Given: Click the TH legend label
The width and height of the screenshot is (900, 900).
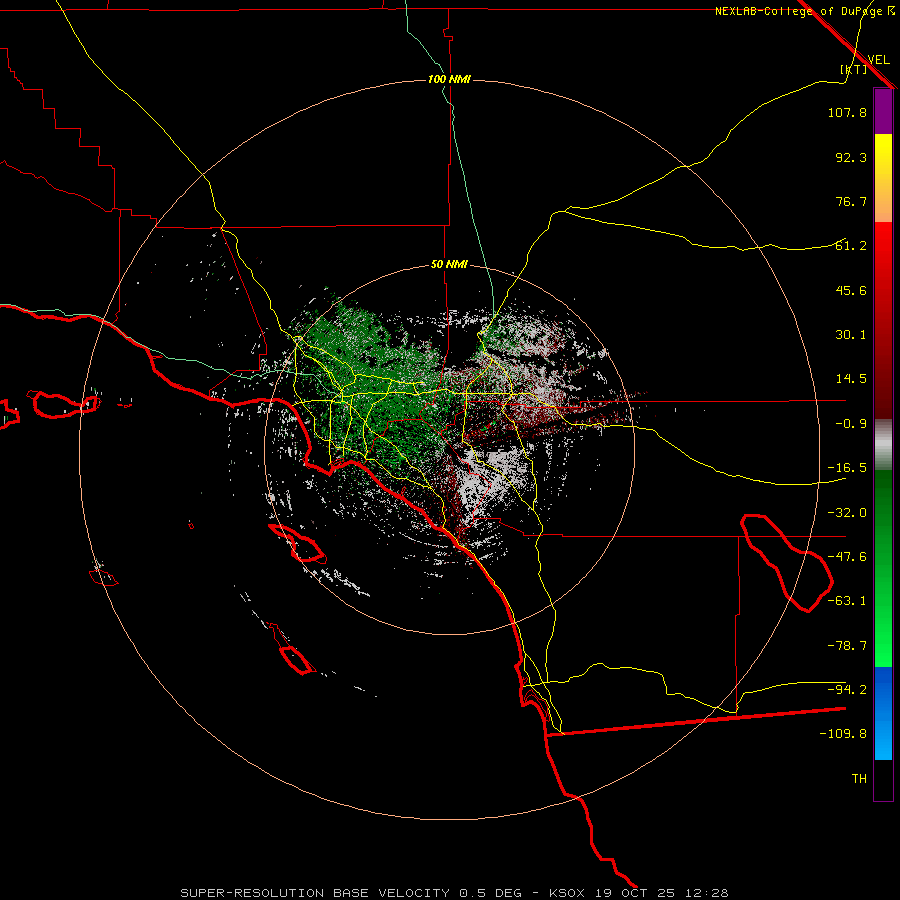Looking at the screenshot, I should [x=859, y=779].
